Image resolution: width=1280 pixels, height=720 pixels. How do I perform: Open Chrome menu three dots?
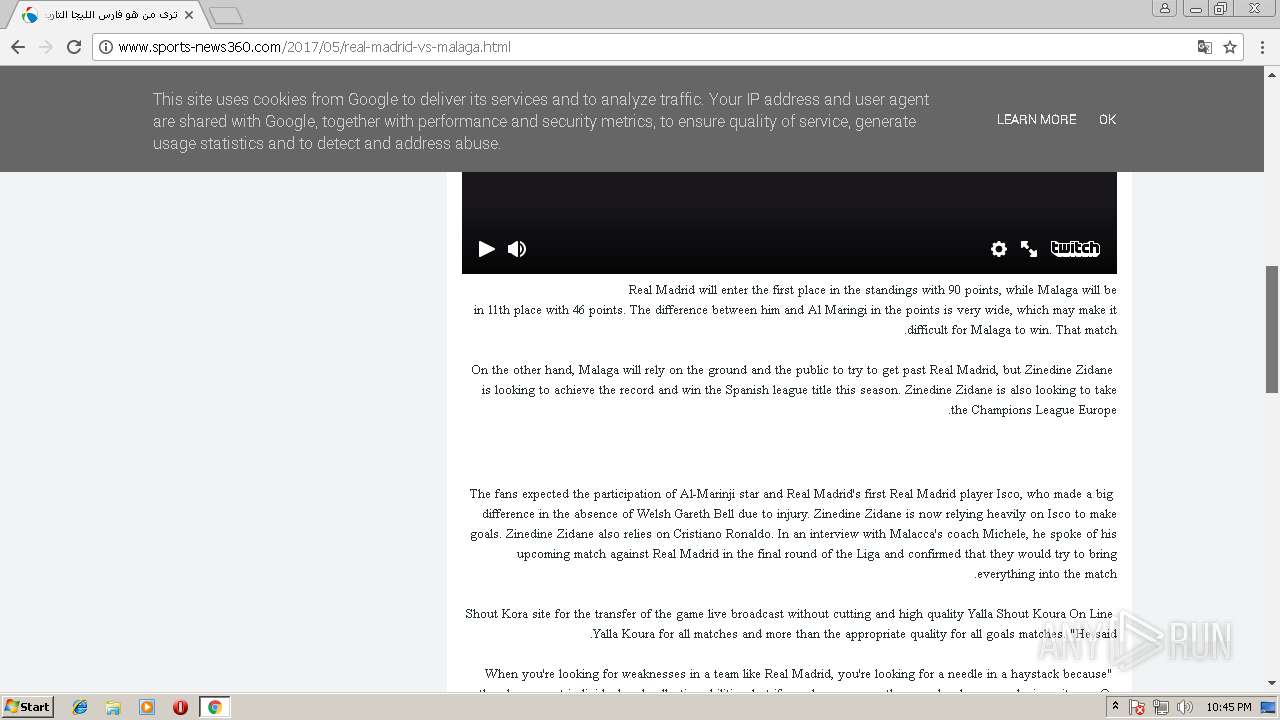tap(1264, 47)
